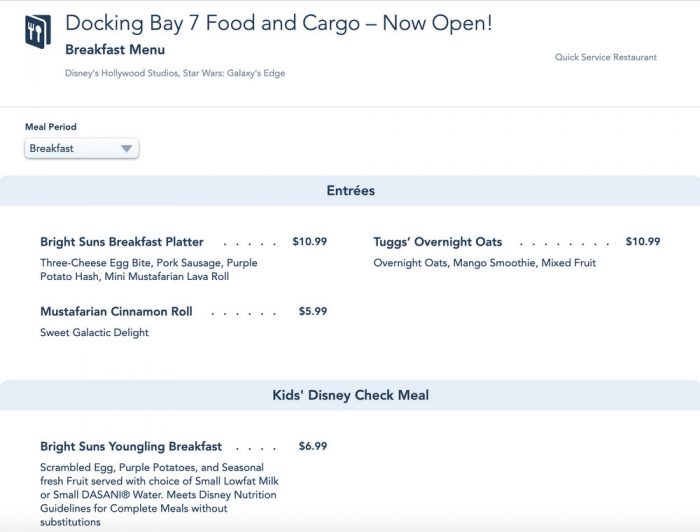Click Bright Suns Breakfast Platter item
The height and width of the screenshot is (532, 700).
click(x=122, y=242)
